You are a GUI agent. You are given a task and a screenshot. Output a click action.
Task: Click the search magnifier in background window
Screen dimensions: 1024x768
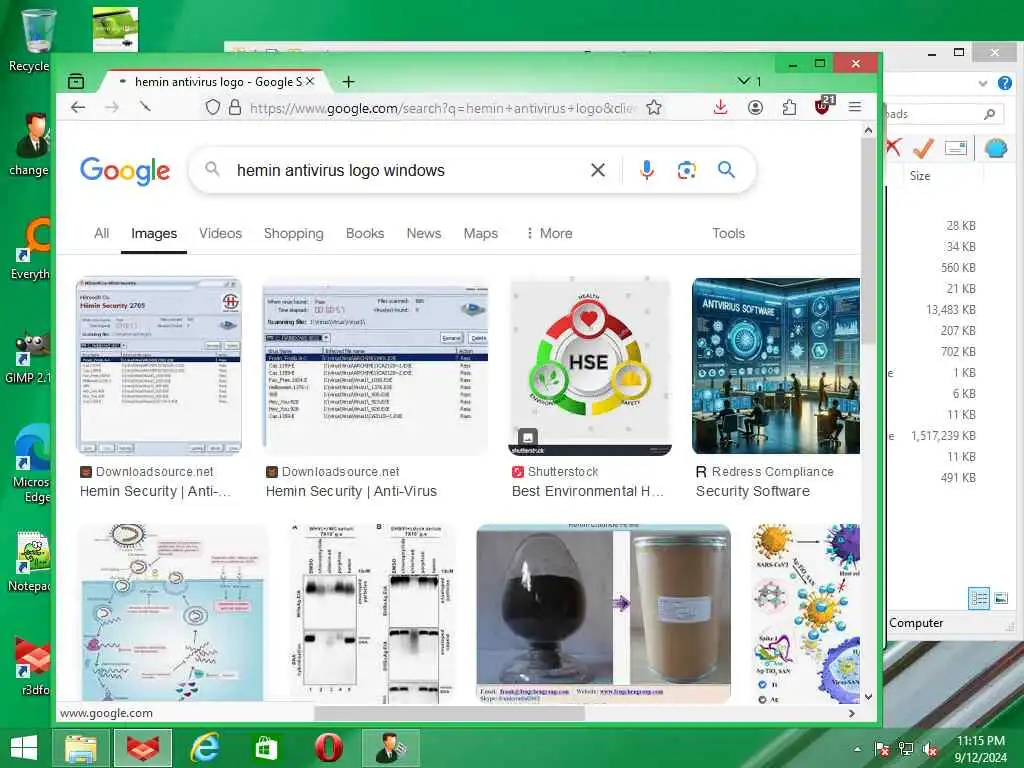[x=989, y=114]
